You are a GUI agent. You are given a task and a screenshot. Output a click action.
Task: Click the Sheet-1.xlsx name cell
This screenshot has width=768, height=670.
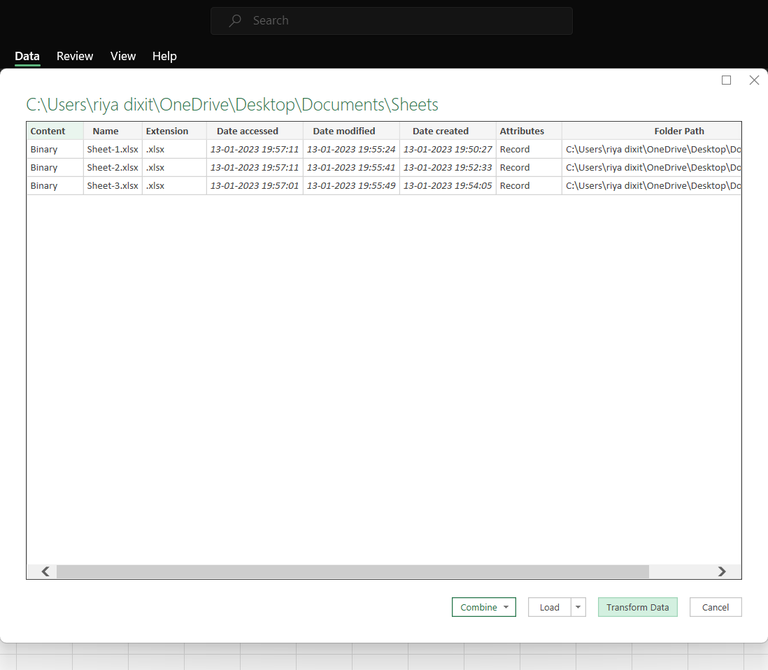click(x=113, y=149)
